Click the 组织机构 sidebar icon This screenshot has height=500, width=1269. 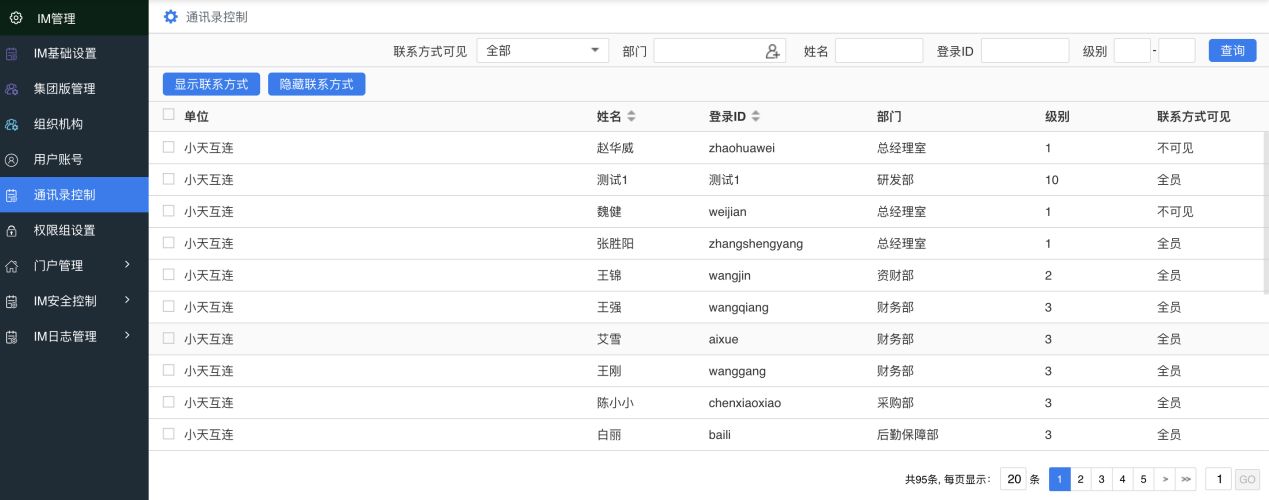coord(12,125)
